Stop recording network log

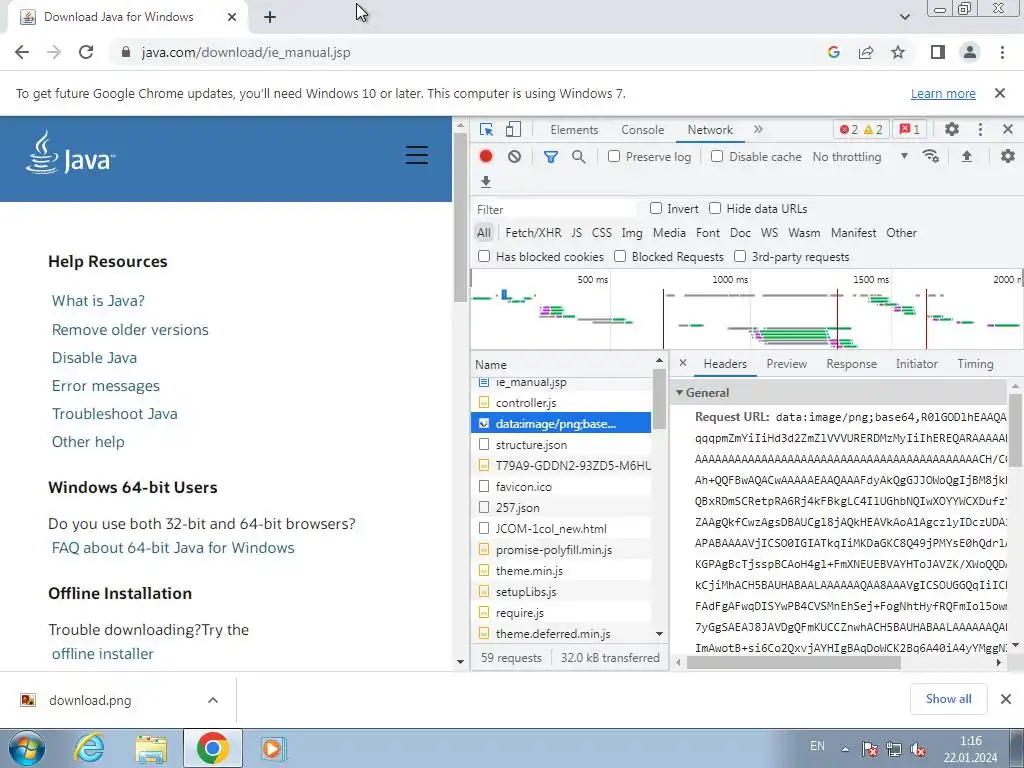pos(486,157)
